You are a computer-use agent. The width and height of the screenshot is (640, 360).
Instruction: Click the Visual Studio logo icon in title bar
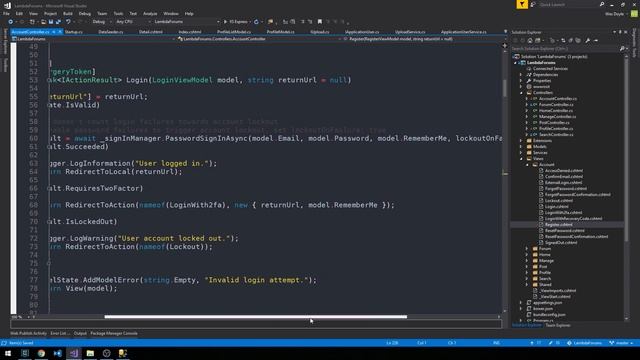[x=7, y=6]
